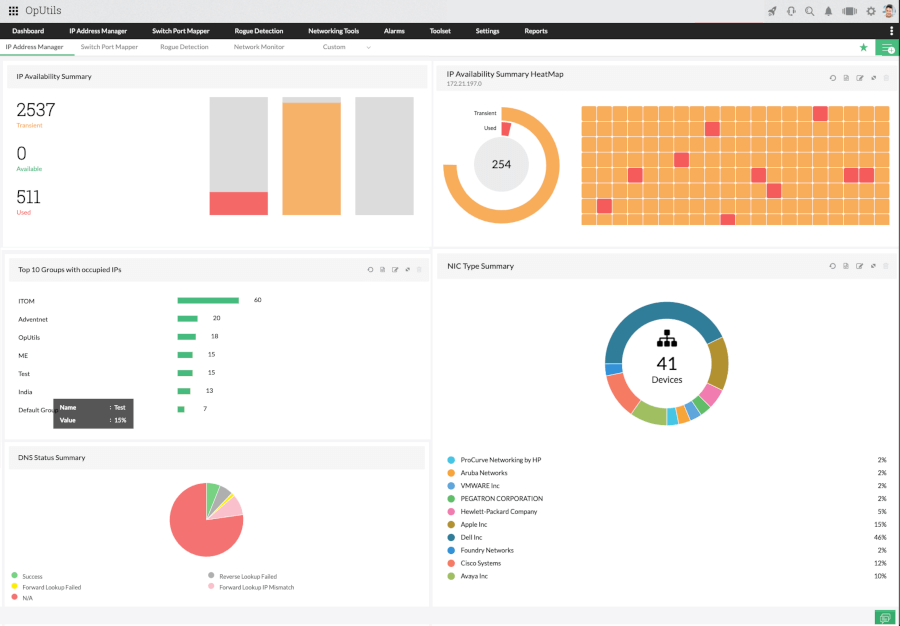This screenshot has height=626, width=900.
Task: Expand the NIC Type Summary widget
Action: tap(873, 266)
